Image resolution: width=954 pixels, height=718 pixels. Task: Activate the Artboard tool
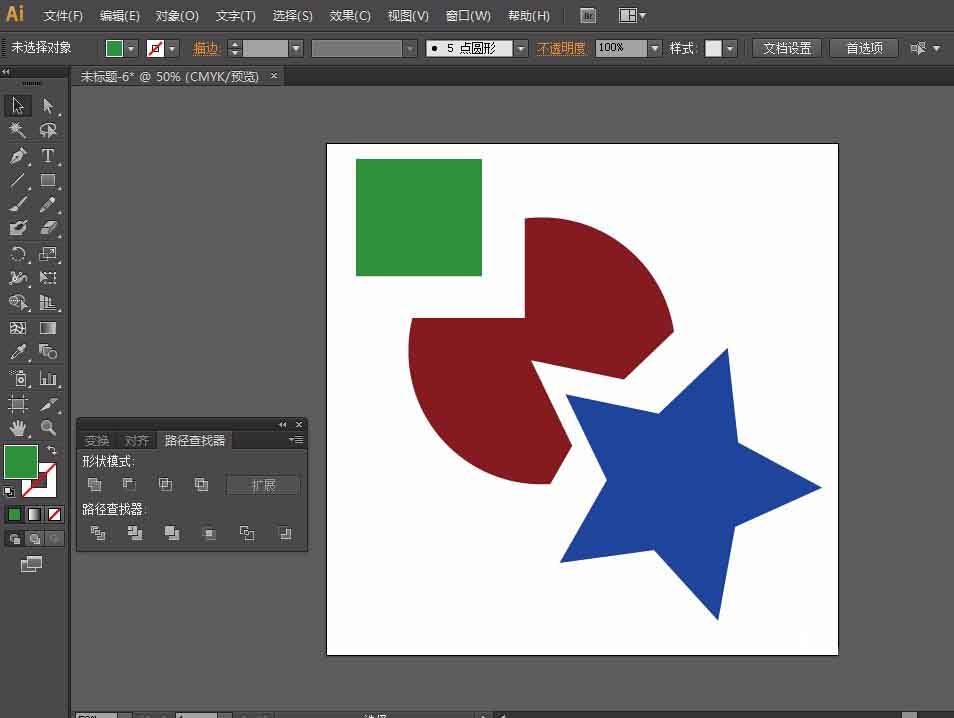click(18, 403)
